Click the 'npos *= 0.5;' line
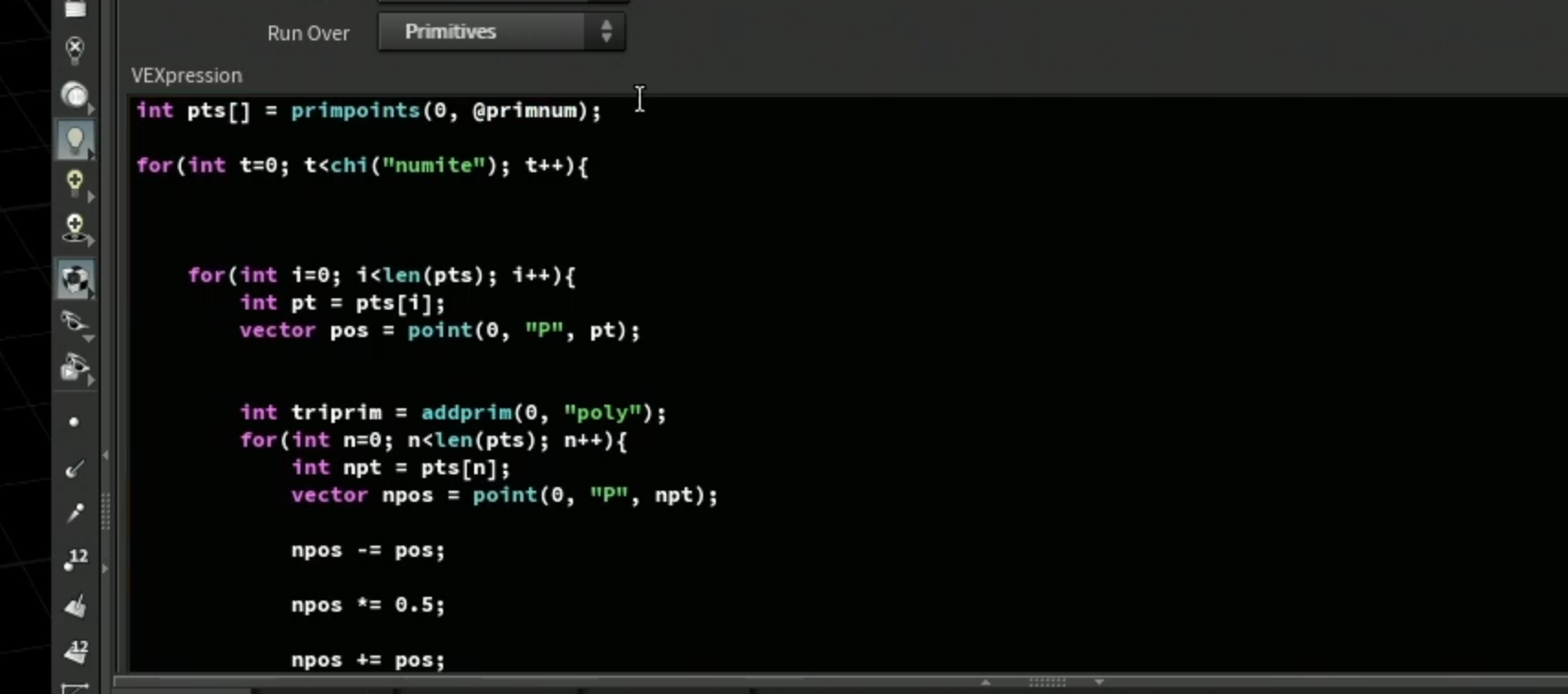This screenshot has height=694, width=1568. (x=368, y=605)
